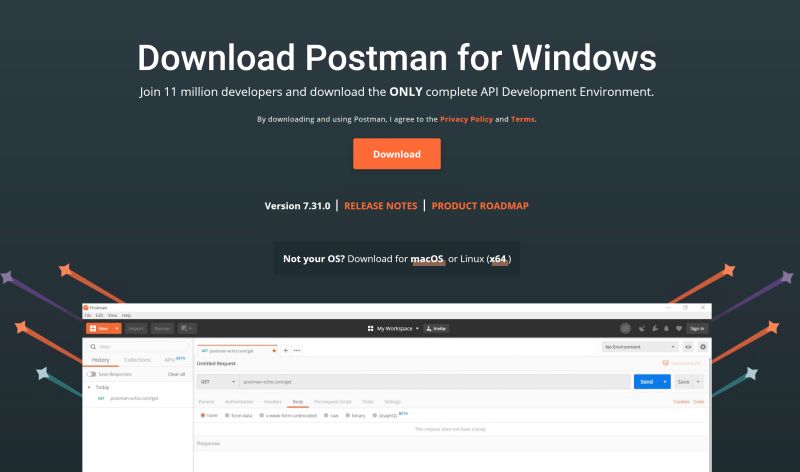Click the request URL input field
This screenshot has height=472, width=800.
click(x=435, y=382)
